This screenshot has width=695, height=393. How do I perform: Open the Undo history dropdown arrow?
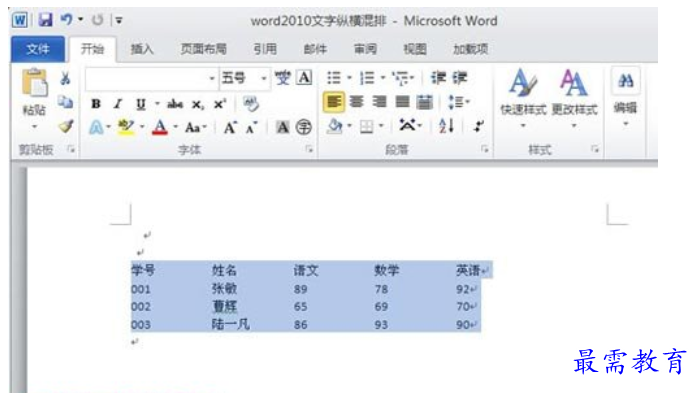coord(81,19)
